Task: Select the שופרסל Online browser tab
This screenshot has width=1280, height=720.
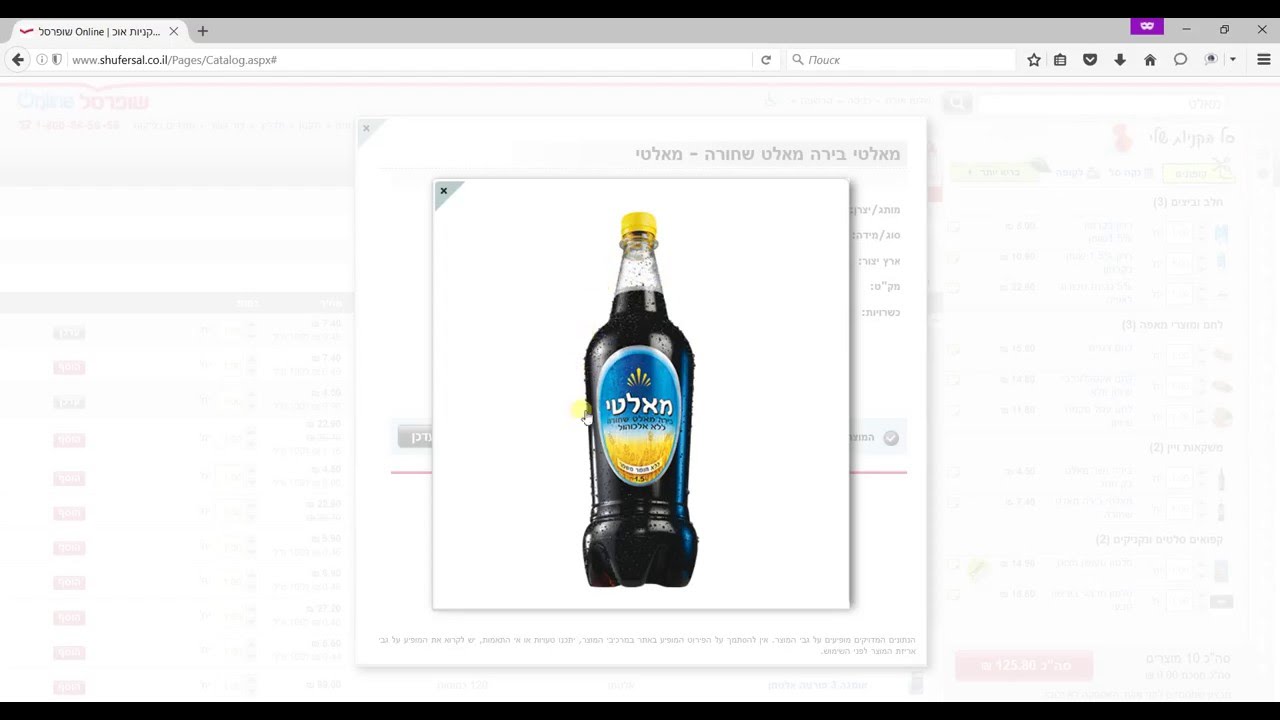Action: [98, 31]
